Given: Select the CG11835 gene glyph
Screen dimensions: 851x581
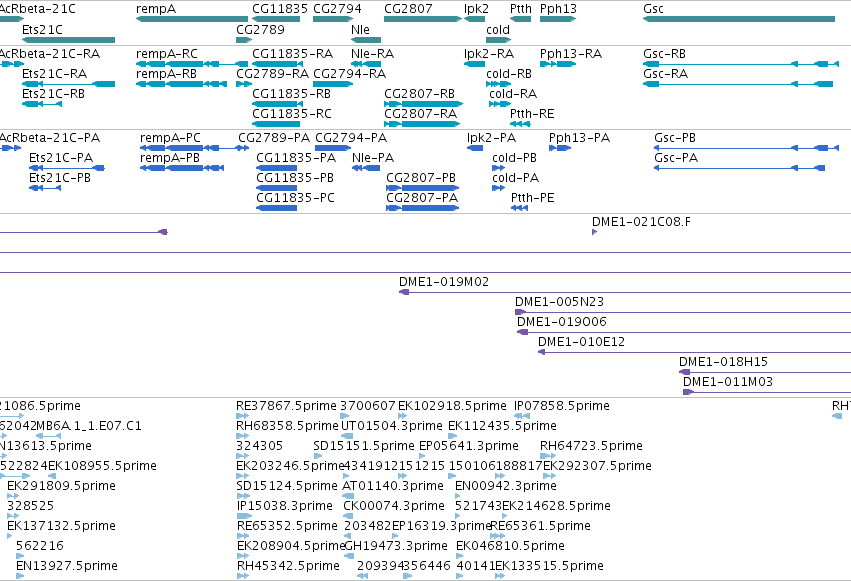Looking at the screenshot, I should pyautogui.click(x=276, y=19).
